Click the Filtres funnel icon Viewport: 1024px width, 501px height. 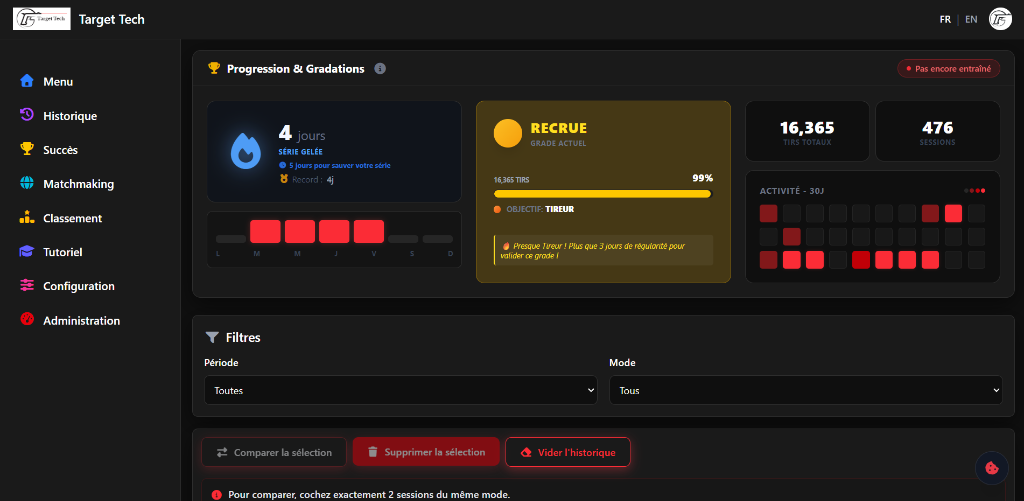pos(212,337)
